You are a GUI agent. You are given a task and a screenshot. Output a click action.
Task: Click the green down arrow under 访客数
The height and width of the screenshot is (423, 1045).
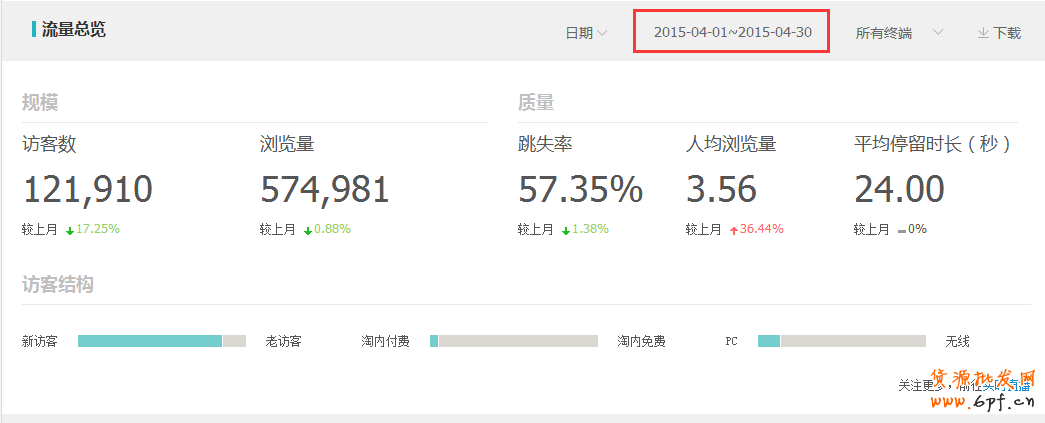click(x=70, y=230)
